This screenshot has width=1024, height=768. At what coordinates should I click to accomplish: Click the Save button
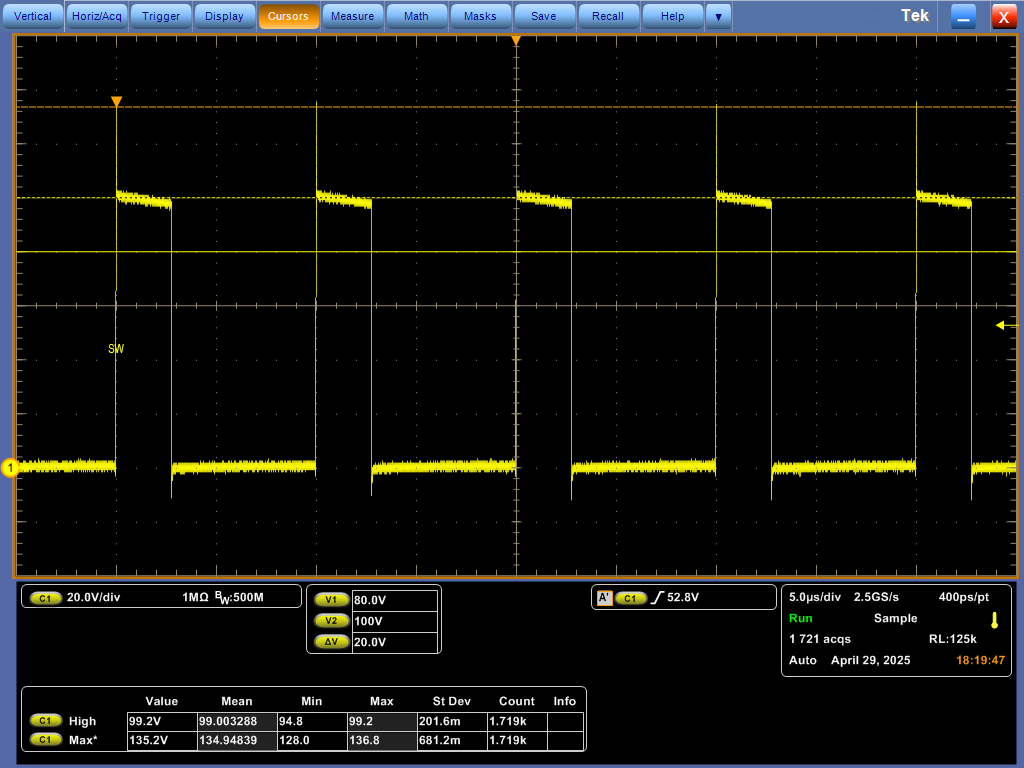[543, 16]
